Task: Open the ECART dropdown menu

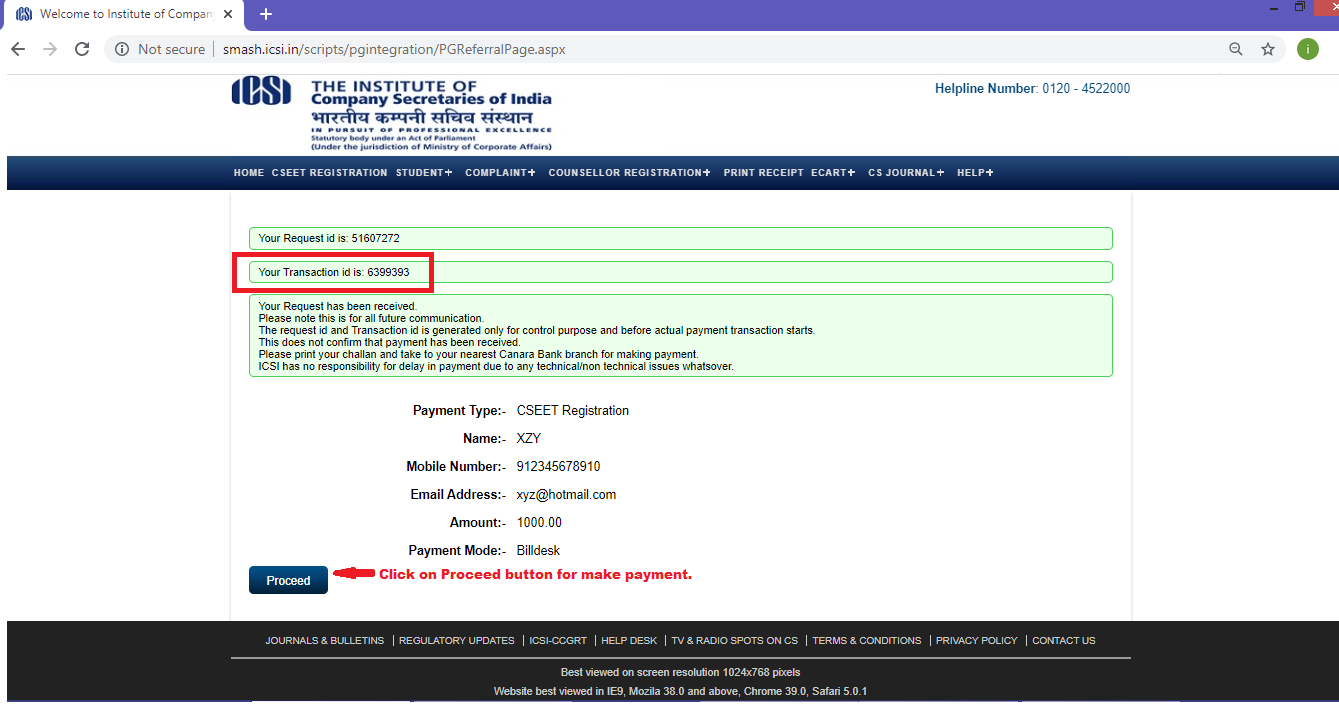Action: pos(833,173)
